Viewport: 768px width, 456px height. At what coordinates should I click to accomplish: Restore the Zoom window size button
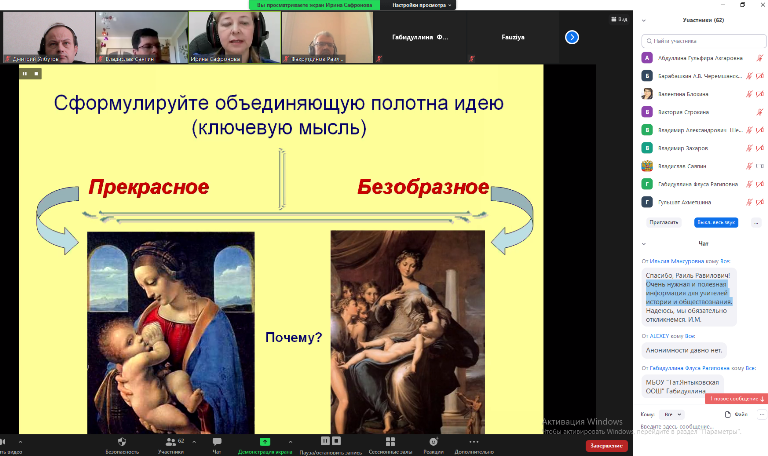tap(743, 4)
